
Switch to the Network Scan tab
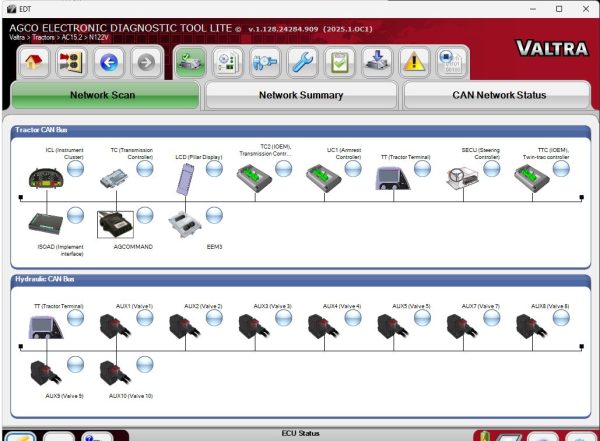pos(105,95)
